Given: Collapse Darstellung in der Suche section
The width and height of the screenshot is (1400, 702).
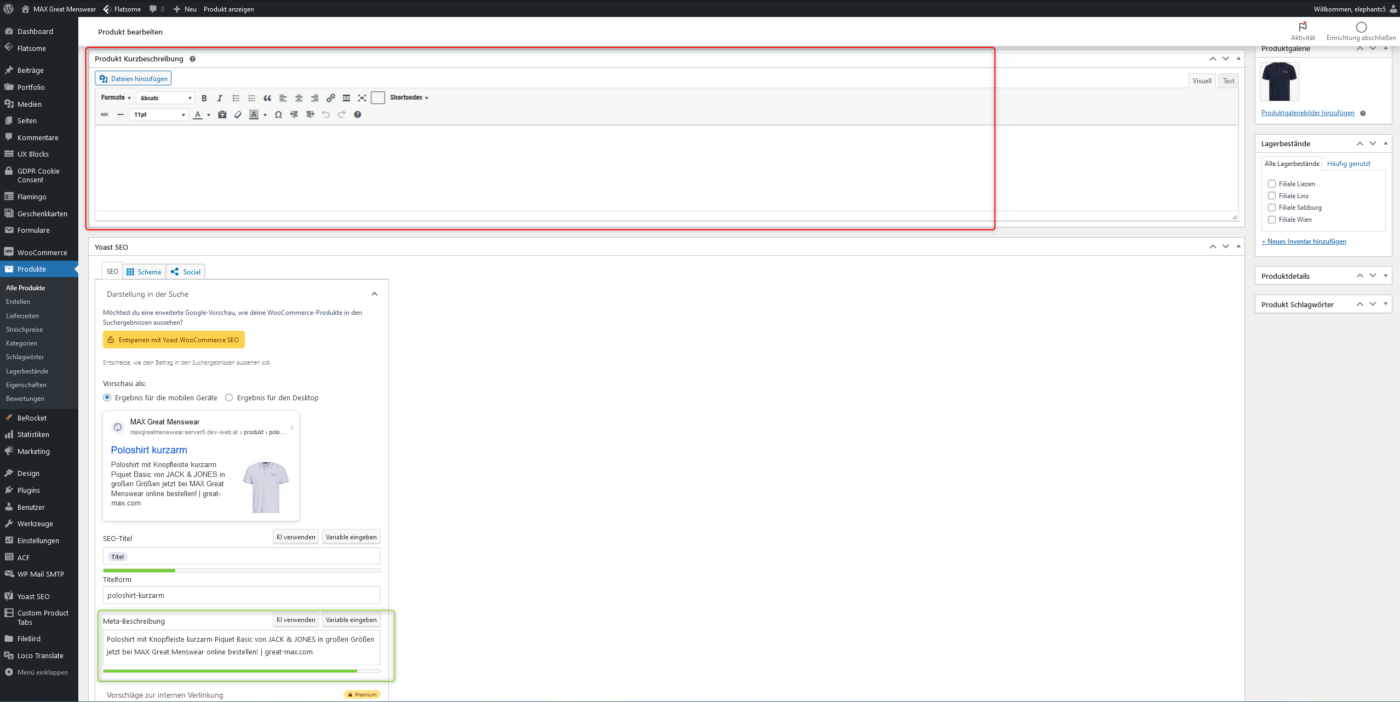Looking at the screenshot, I should pos(374,294).
